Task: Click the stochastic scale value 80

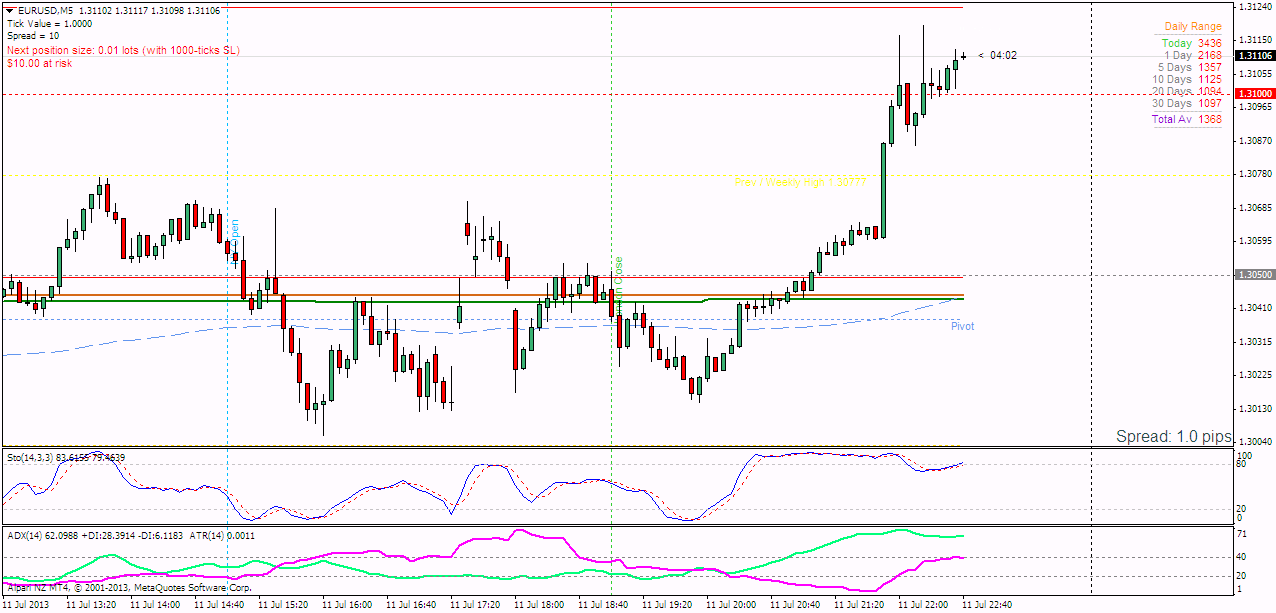Action: 1242,464
